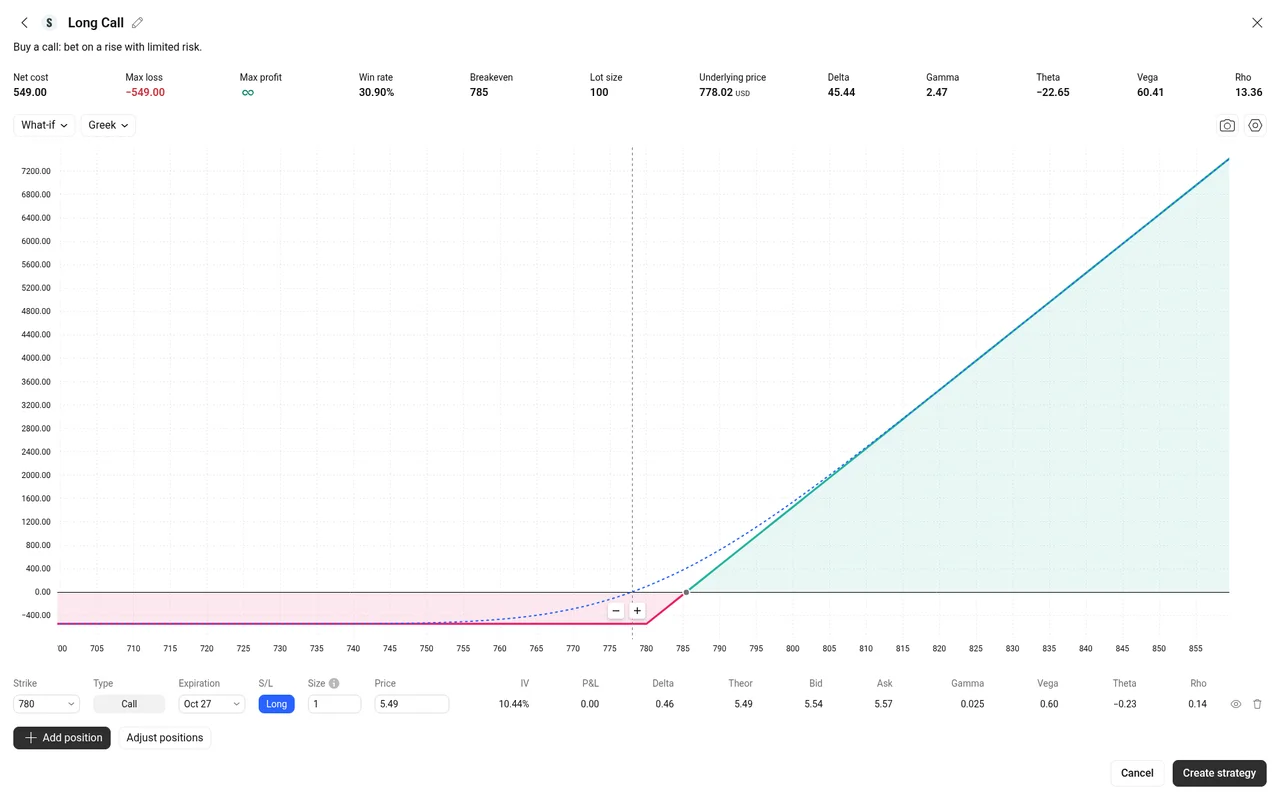Click the P&L 0.00 cell
The width and height of the screenshot is (1280, 800).
click(x=589, y=704)
